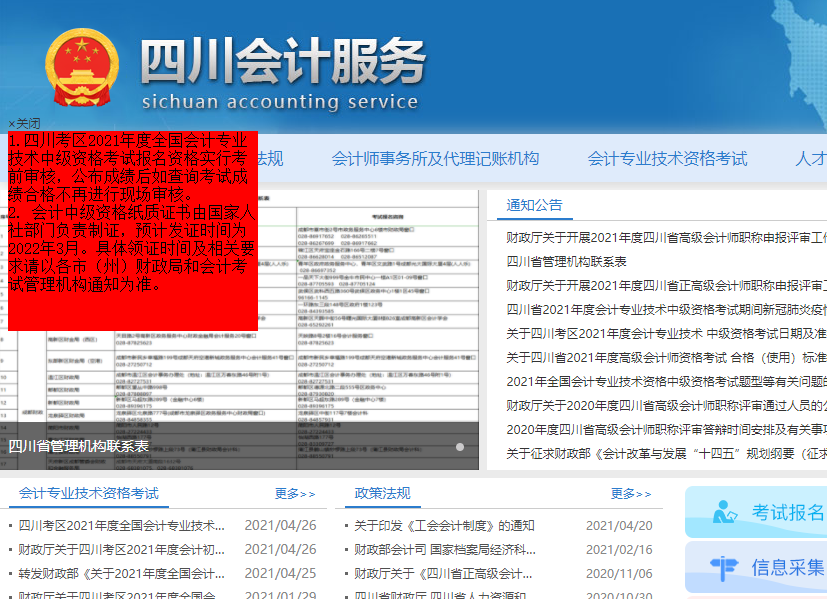Click the 信息采集 signpost icon
827x599 pixels.
pos(724,568)
